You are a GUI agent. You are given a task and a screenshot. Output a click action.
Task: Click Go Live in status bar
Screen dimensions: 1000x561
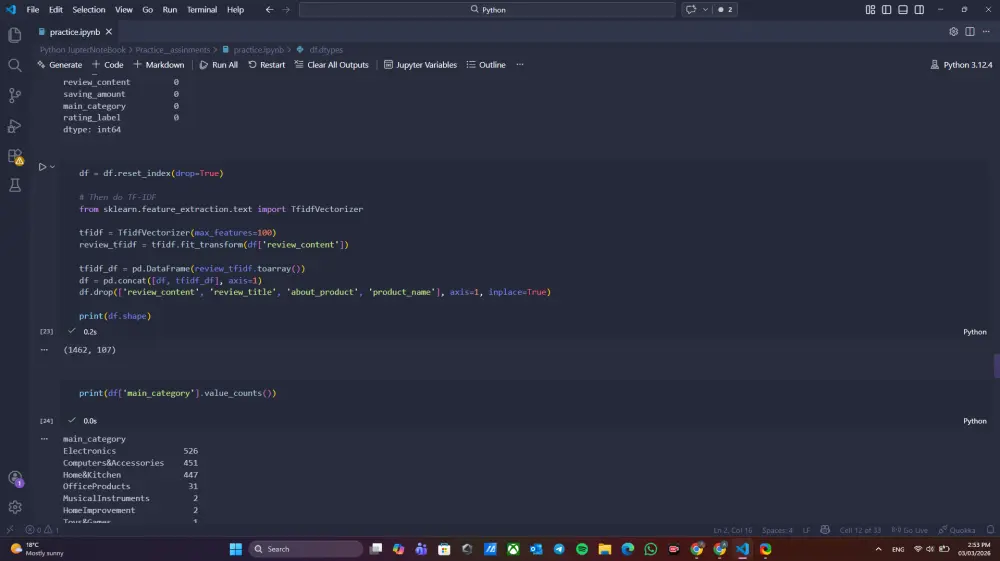coord(909,530)
